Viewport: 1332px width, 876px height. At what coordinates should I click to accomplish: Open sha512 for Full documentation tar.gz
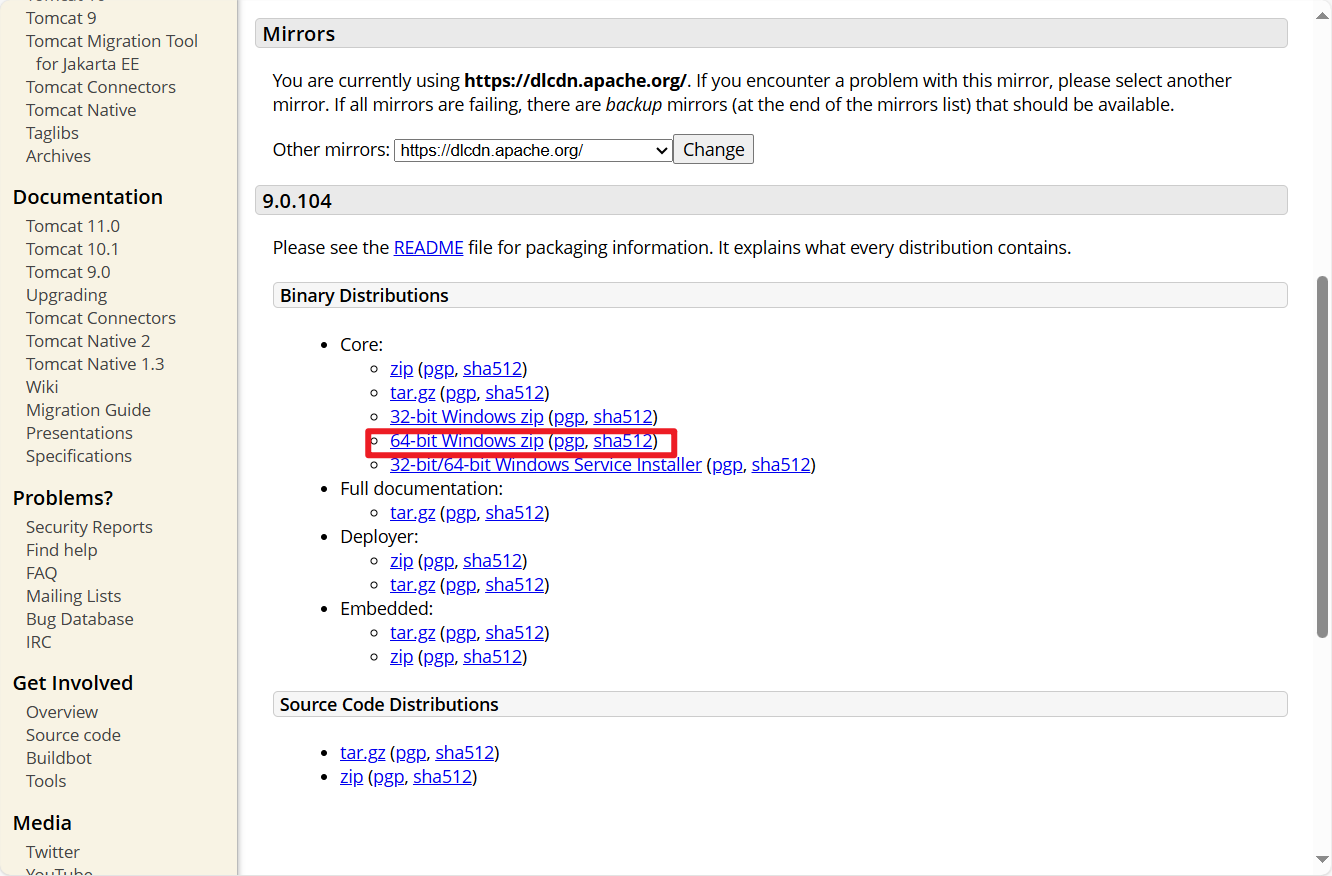click(515, 513)
